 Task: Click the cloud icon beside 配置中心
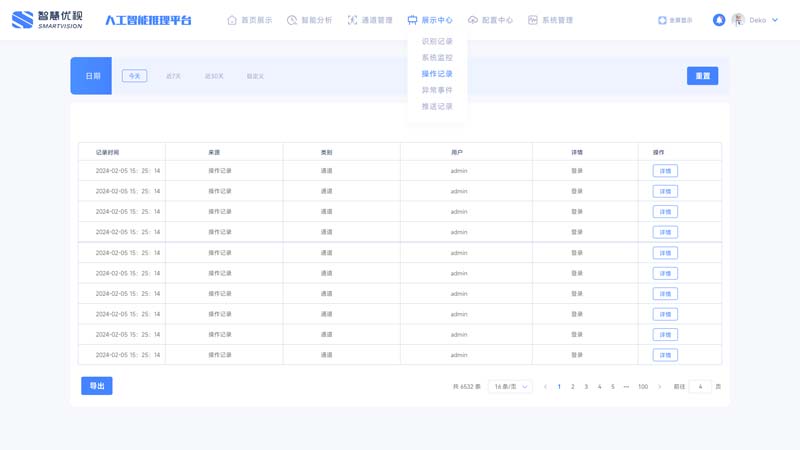coord(473,20)
